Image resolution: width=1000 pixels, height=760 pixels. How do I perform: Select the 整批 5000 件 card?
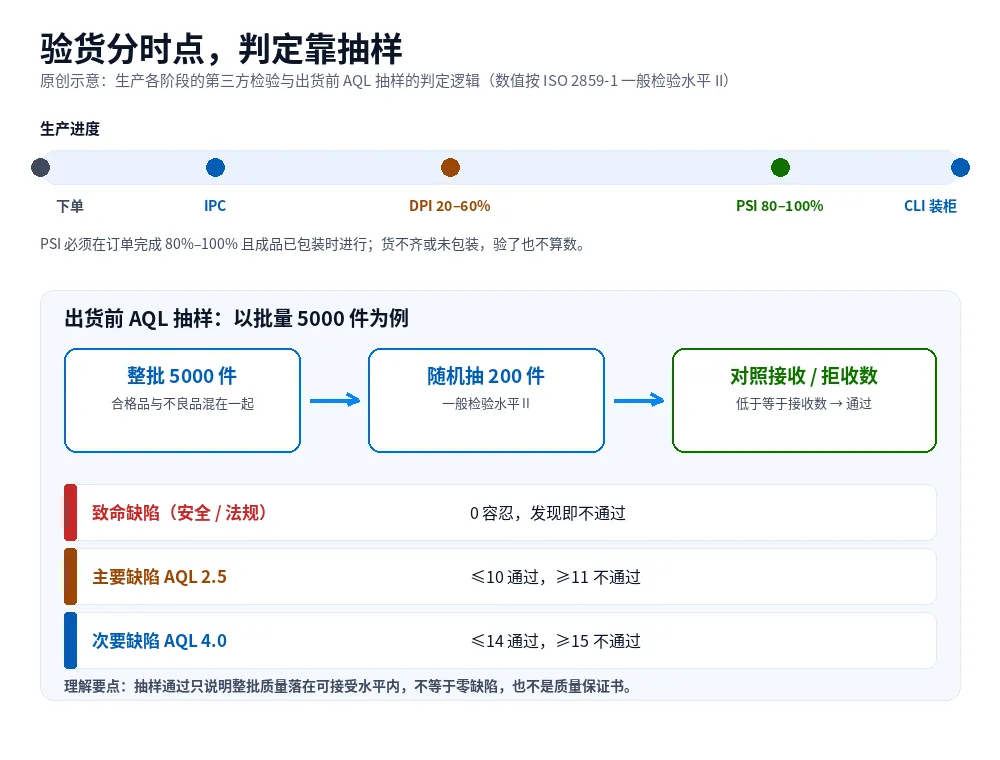[x=182, y=400]
